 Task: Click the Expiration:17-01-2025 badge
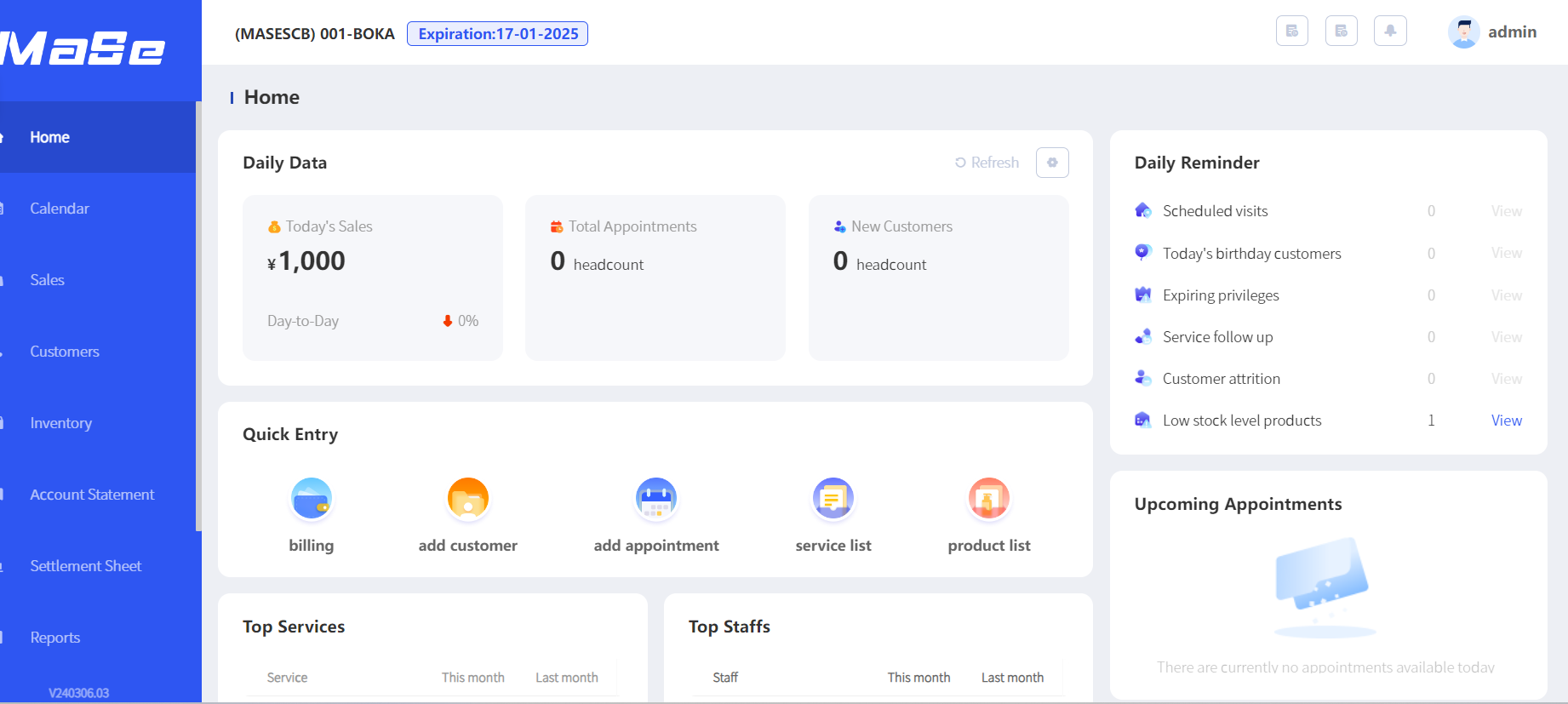pyautogui.click(x=498, y=34)
